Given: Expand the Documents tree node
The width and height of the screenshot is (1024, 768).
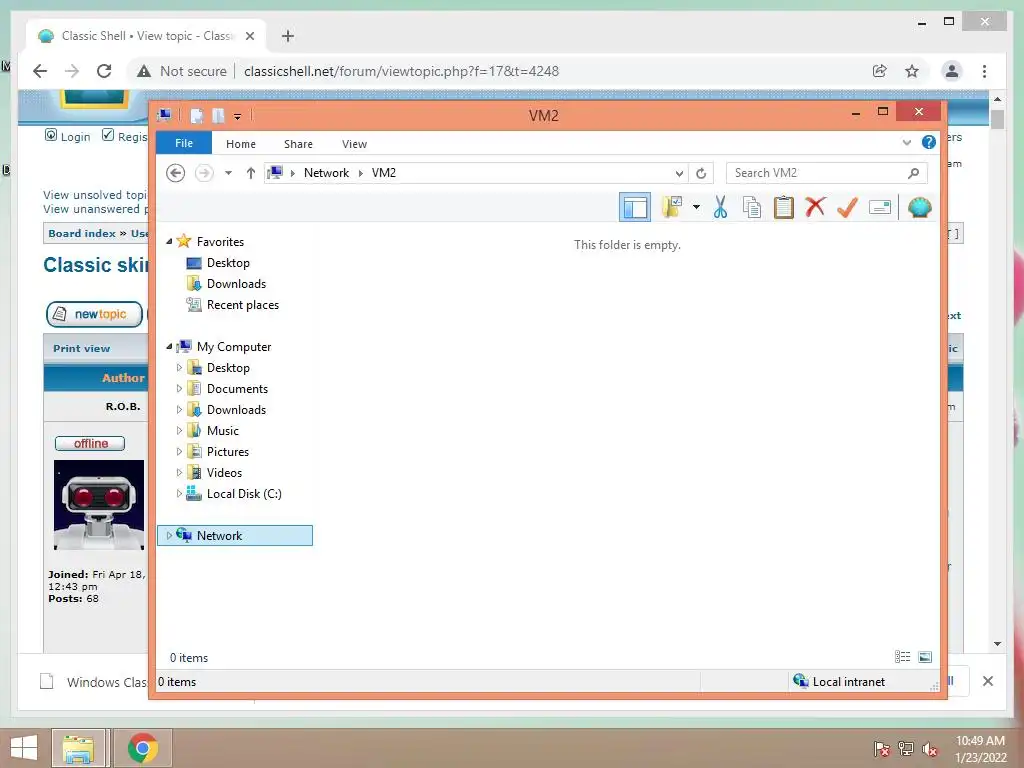Looking at the screenshot, I should pos(179,389).
